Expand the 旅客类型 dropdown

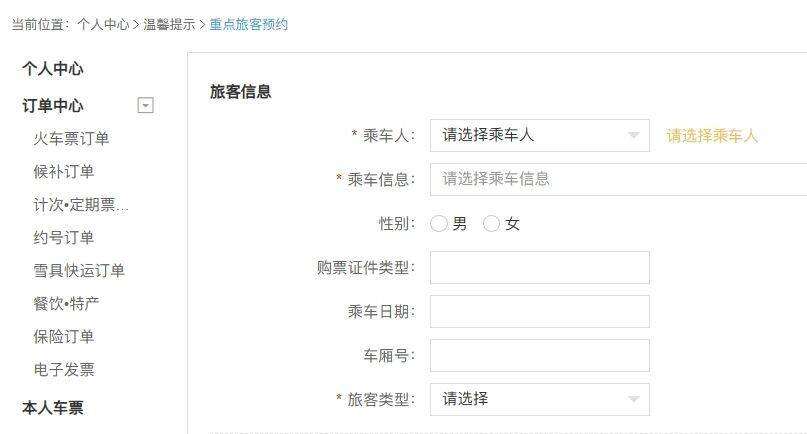tap(539, 399)
